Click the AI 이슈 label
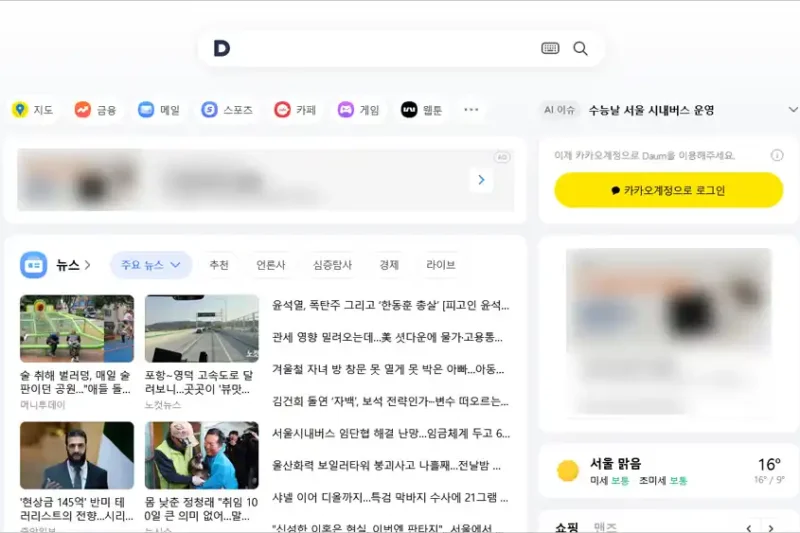 (559, 110)
